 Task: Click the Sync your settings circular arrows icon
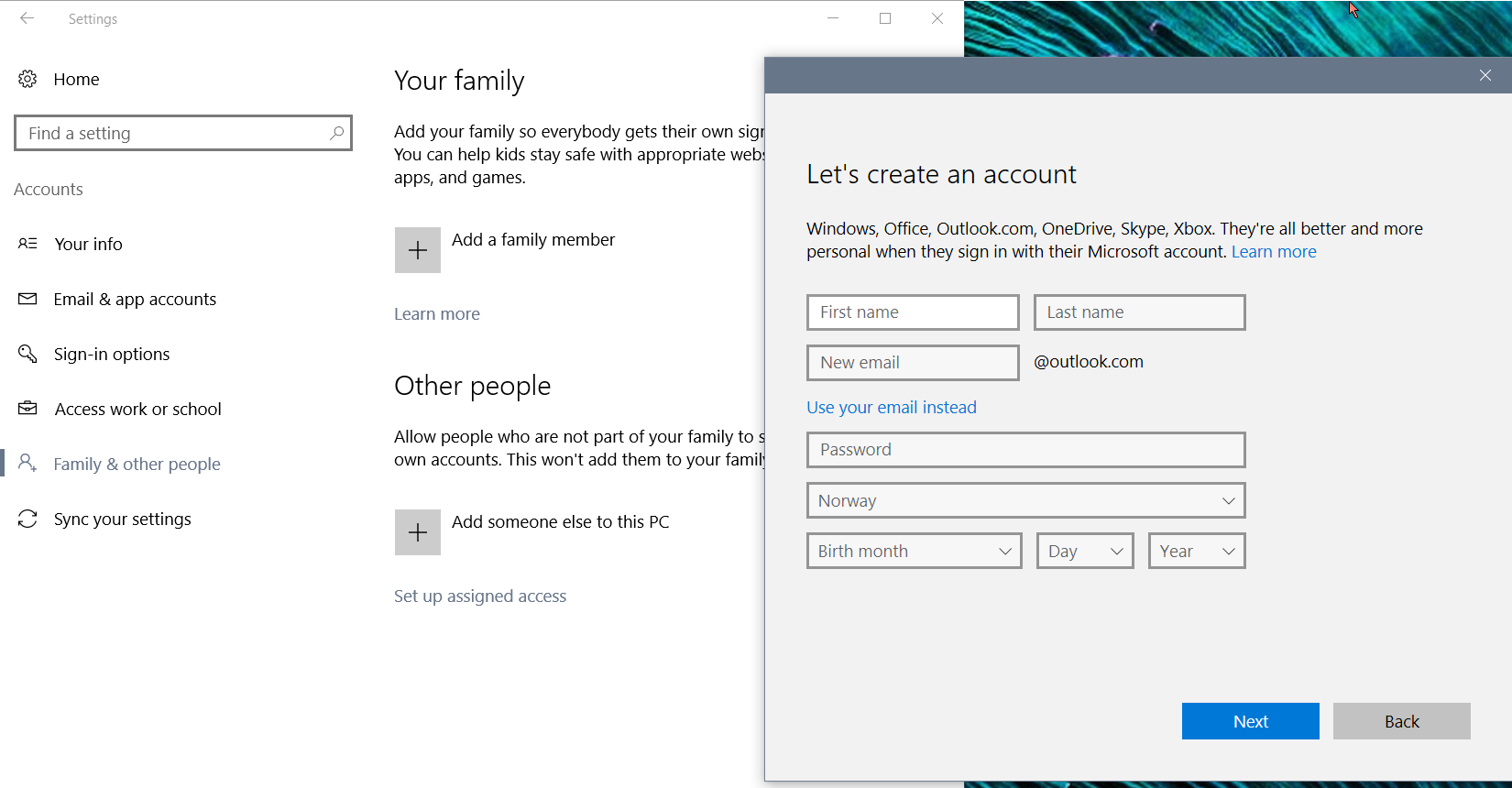click(x=27, y=519)
